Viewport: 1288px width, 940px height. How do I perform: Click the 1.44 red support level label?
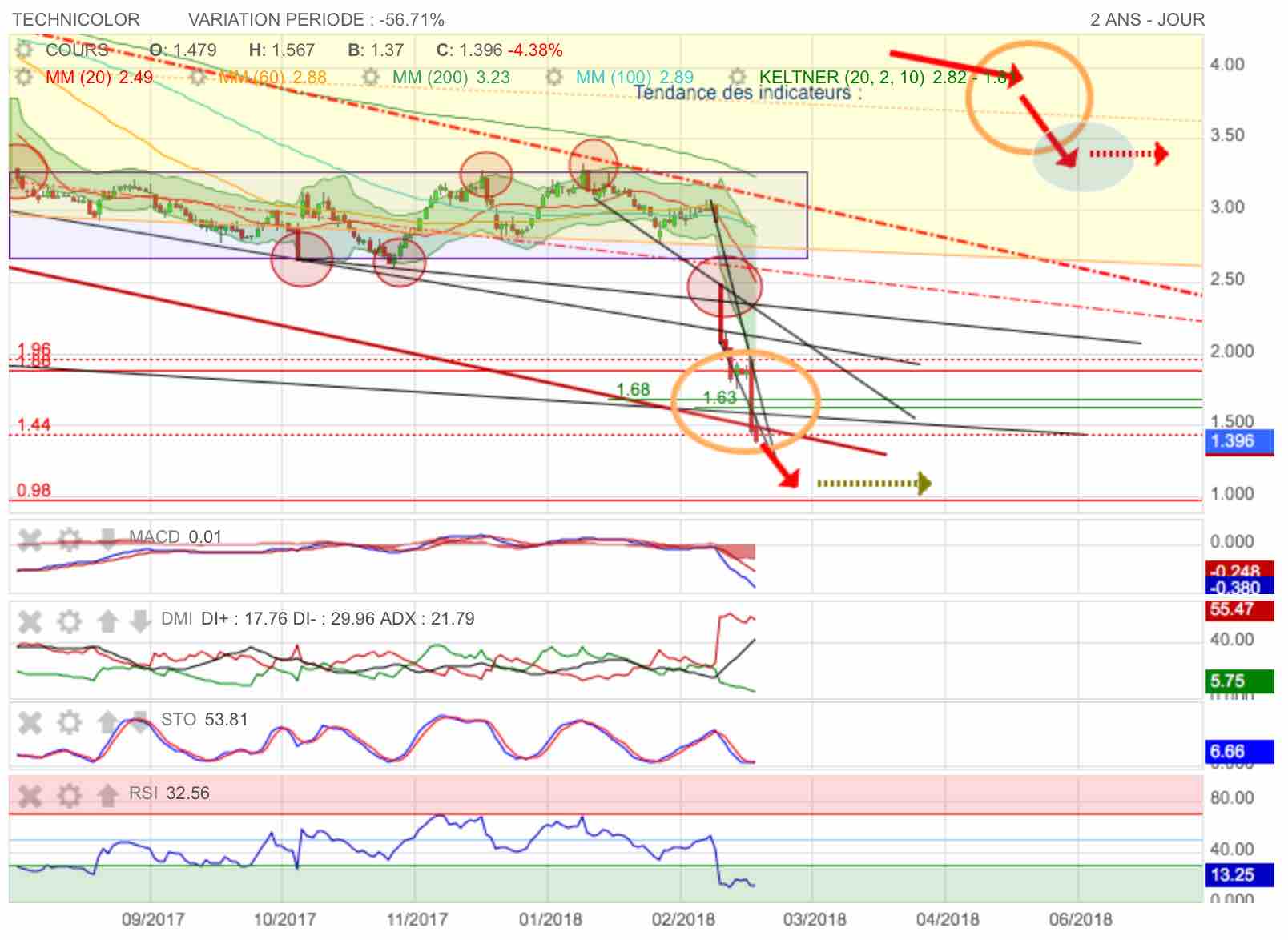tap(34, 424)
